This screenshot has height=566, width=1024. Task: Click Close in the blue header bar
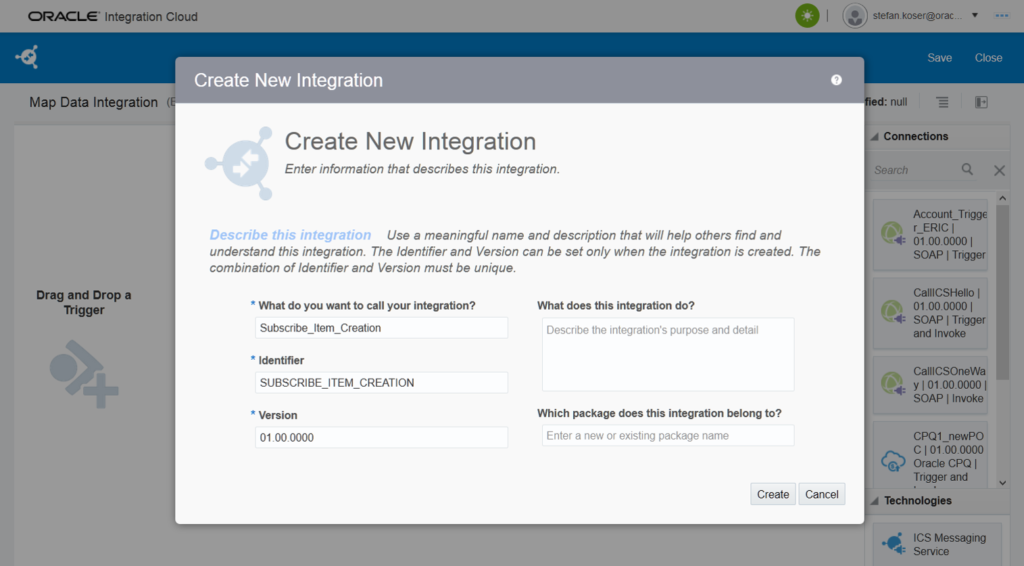point(988,57)
